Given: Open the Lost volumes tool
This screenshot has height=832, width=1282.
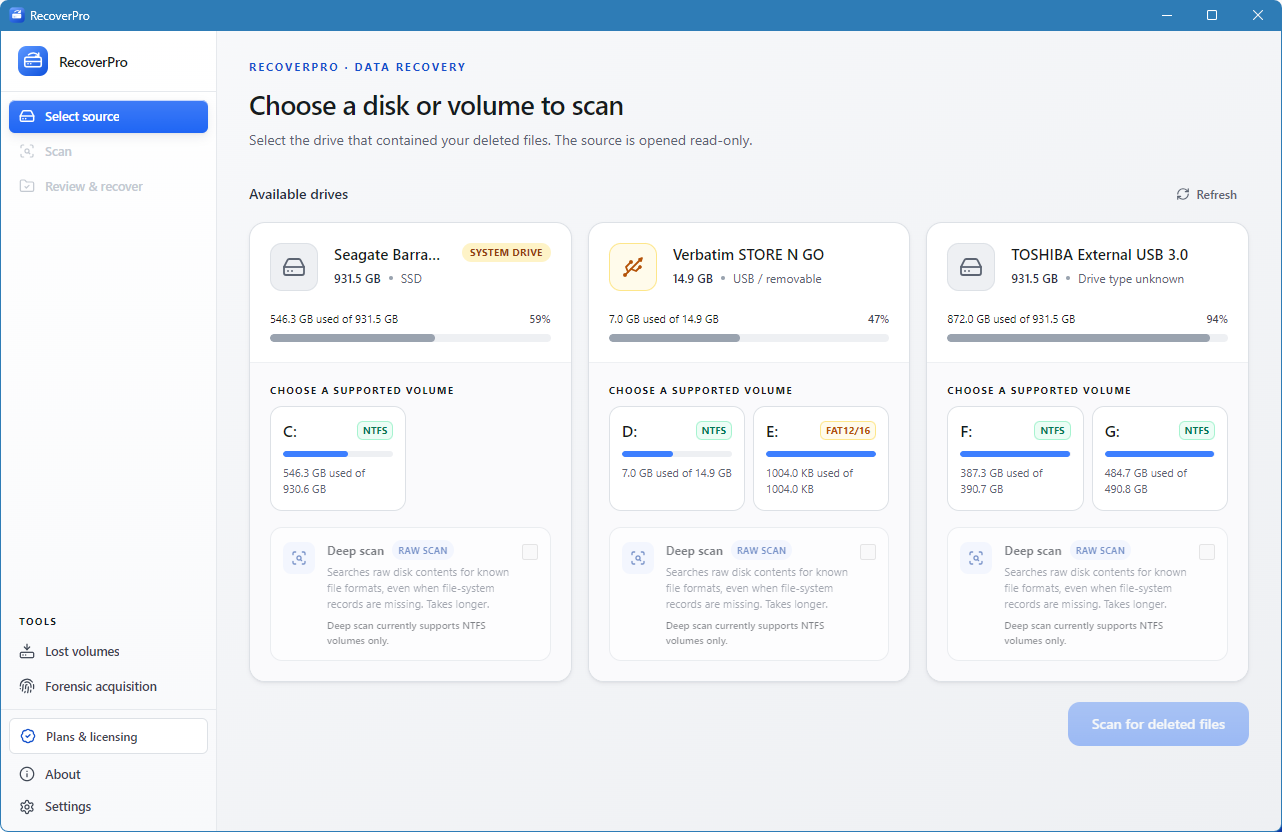Looking at the screenshot, I should pos(108,652).
